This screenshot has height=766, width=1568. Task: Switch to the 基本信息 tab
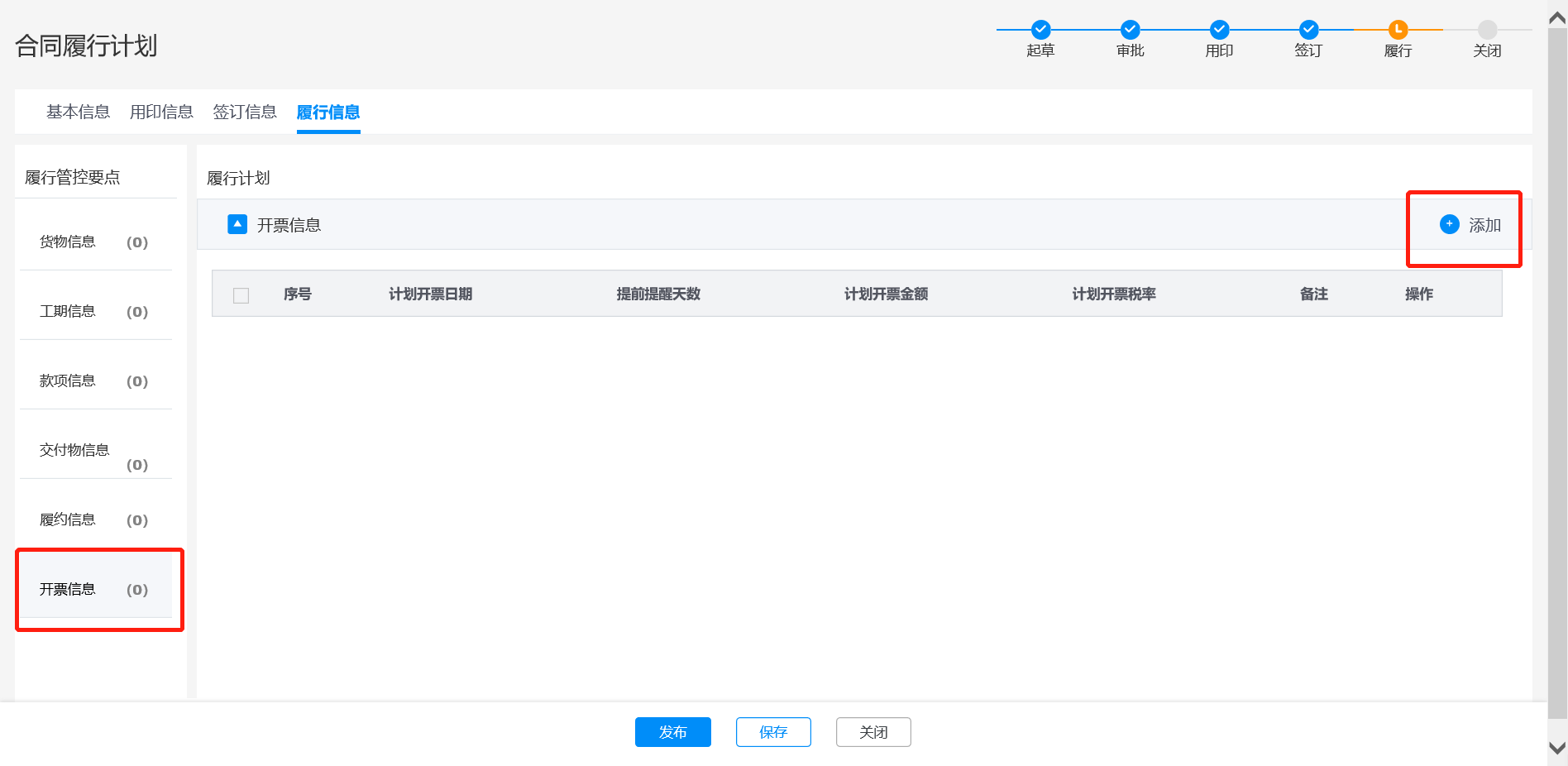(78, 112)
